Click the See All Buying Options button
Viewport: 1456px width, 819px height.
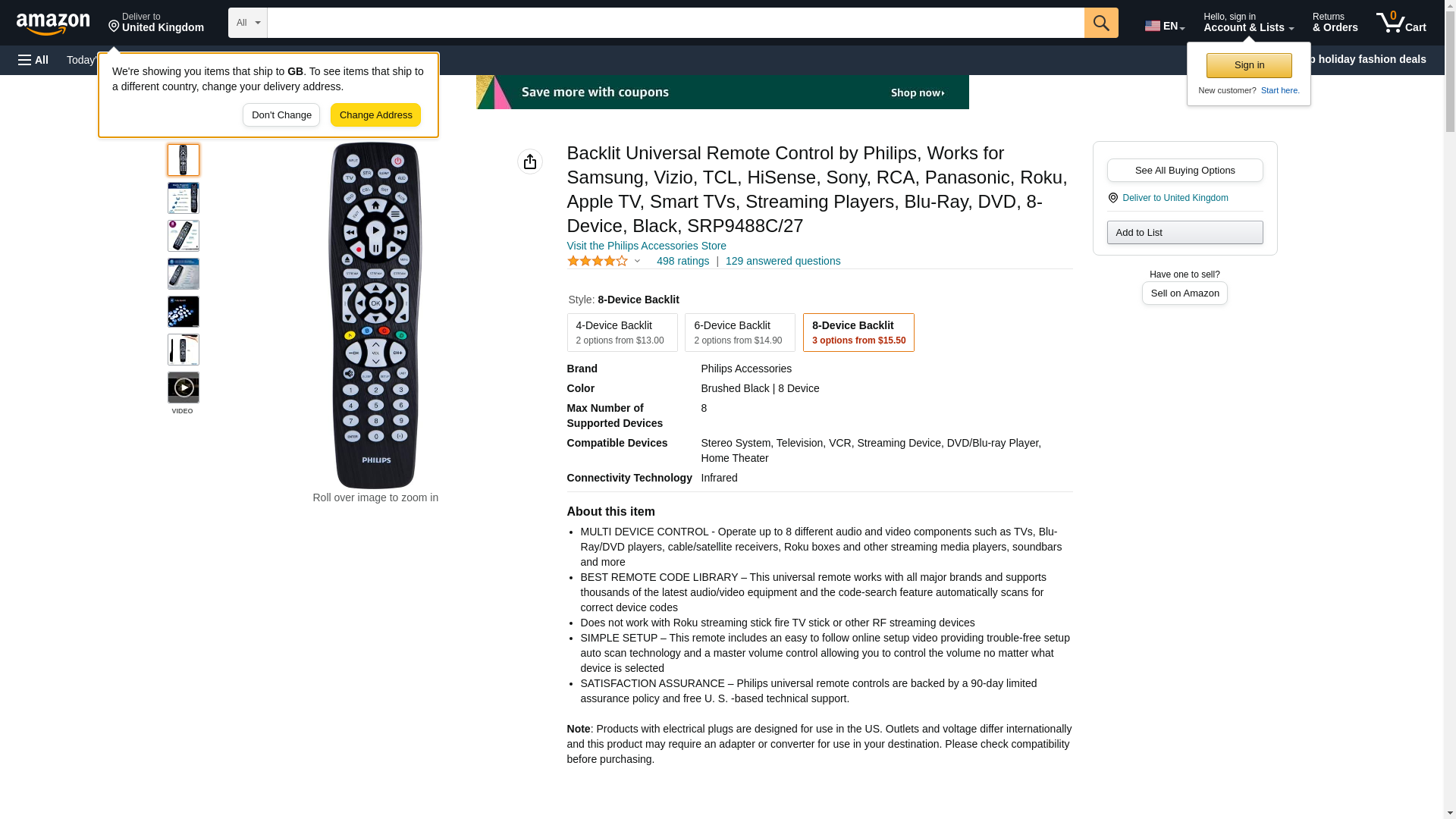1185,170
